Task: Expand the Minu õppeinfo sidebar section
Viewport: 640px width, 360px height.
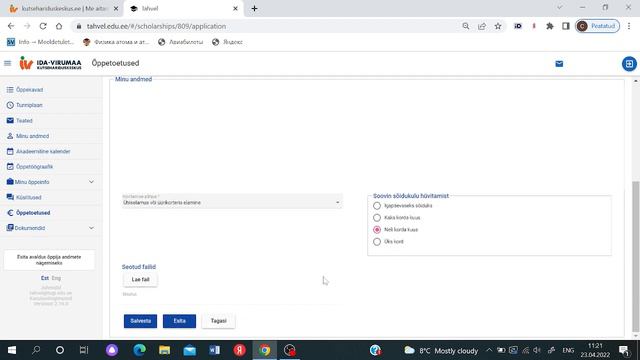Action: click(51, 182)
